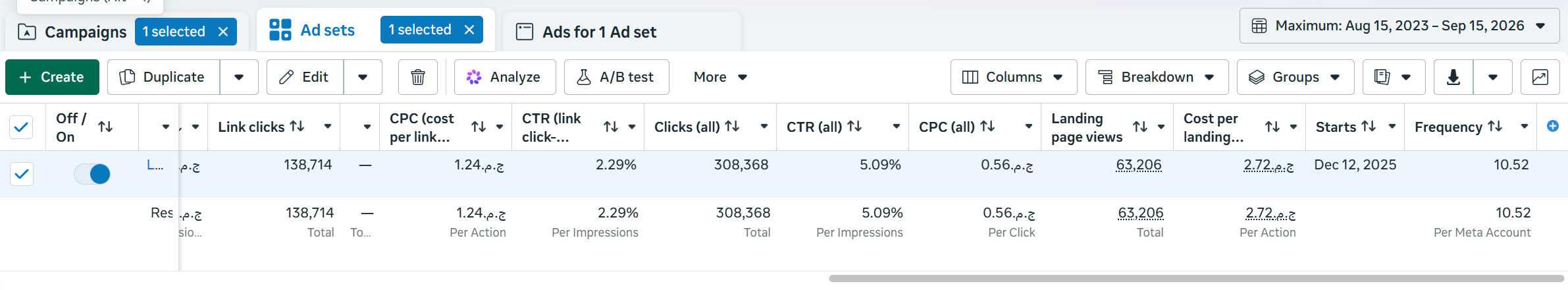Open the Columns dropdown
The image size is (1568, 290).
pos(1014,77)
